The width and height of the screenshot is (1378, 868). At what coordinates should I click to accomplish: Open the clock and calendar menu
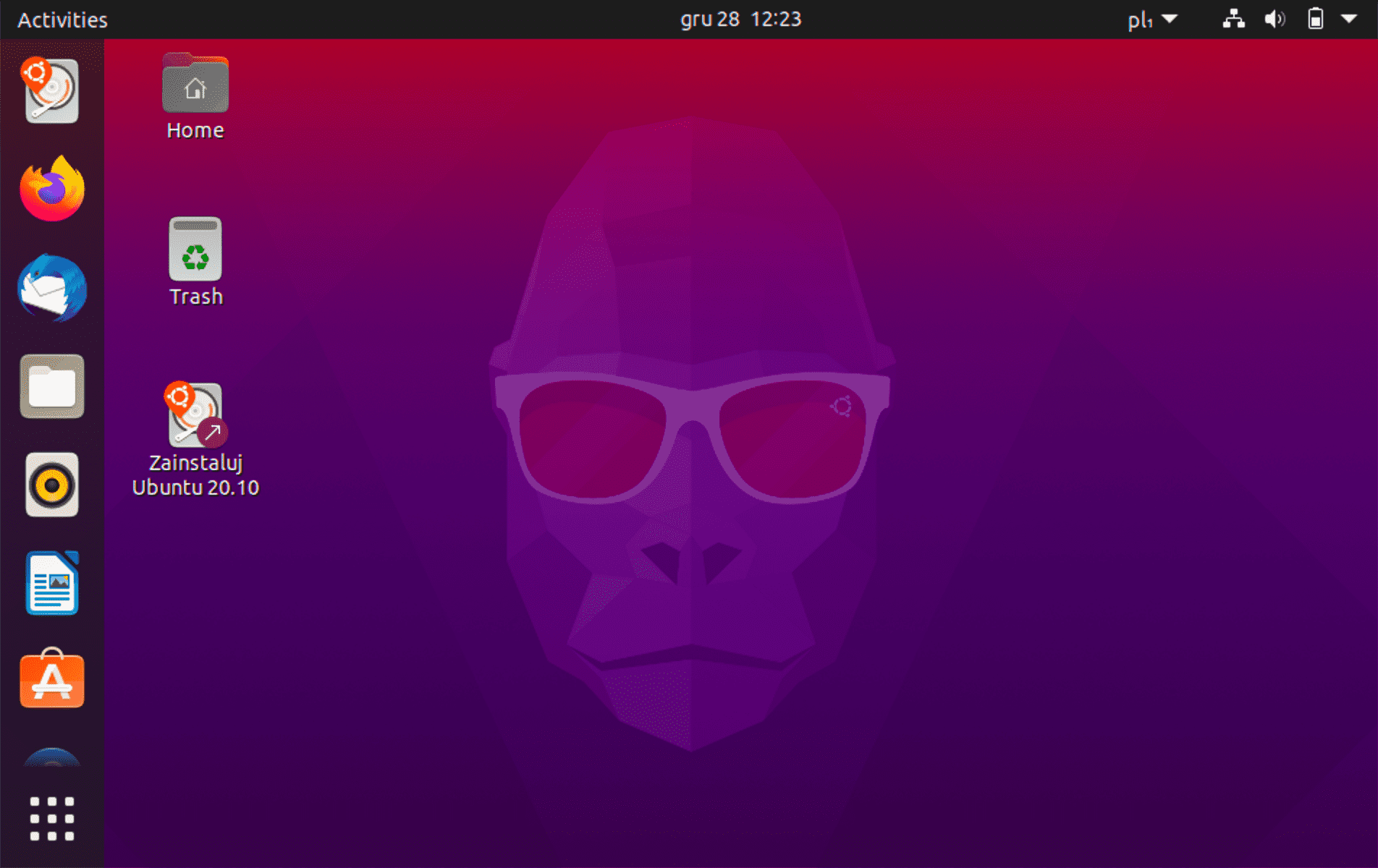coord(740,19)
